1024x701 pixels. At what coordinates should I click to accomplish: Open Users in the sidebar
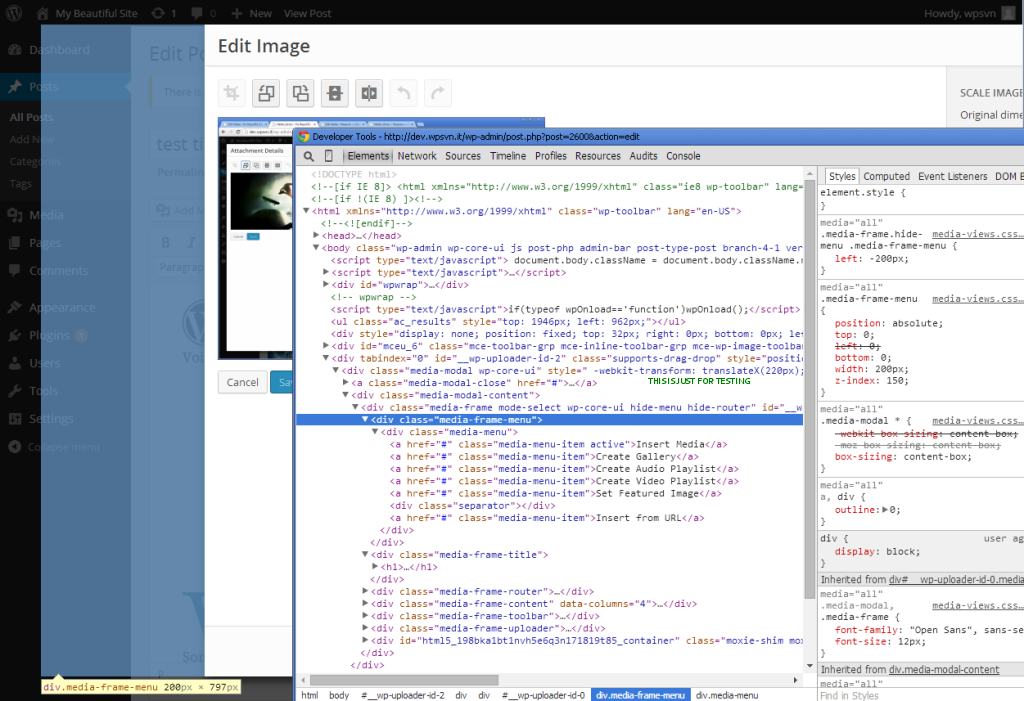pyautogui.click(x=44, y=363)
